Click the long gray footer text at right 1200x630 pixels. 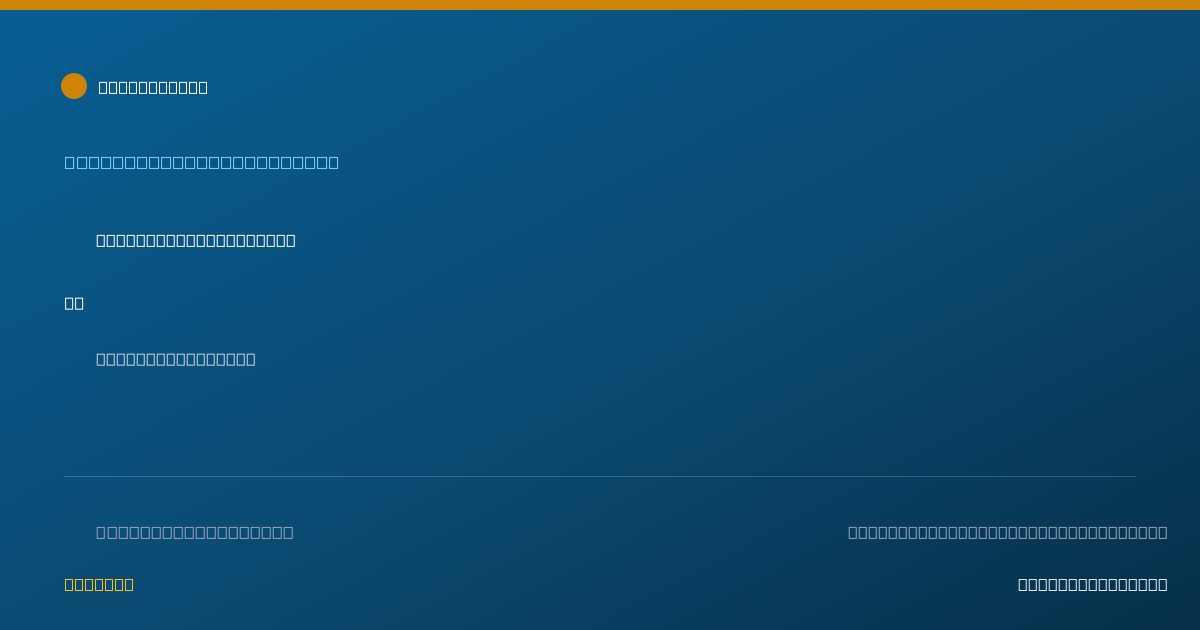(x=1008, y=532)
